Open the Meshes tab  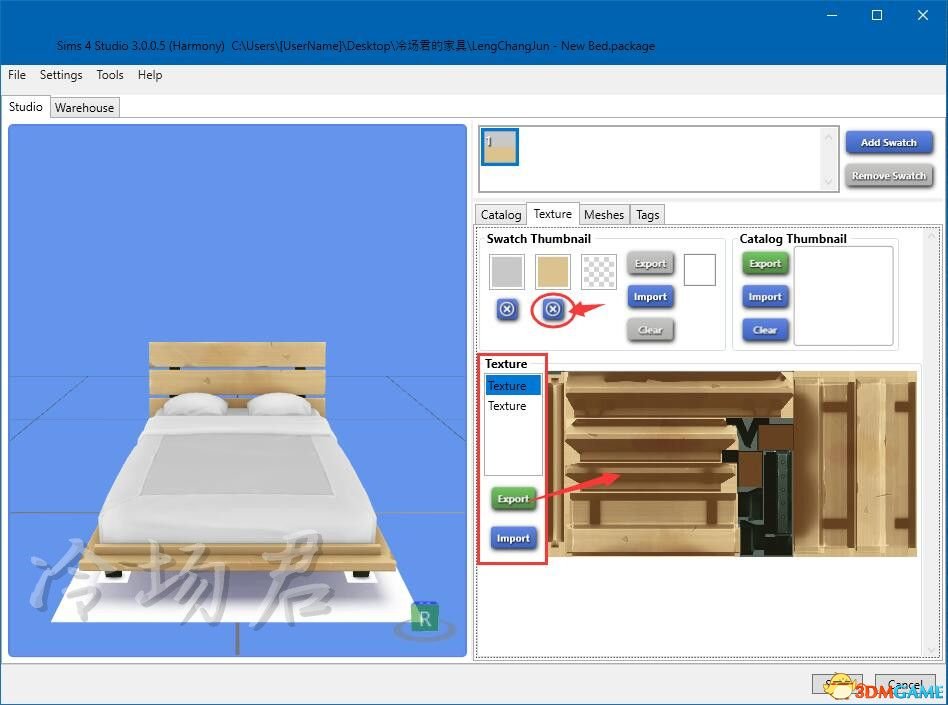604,215
